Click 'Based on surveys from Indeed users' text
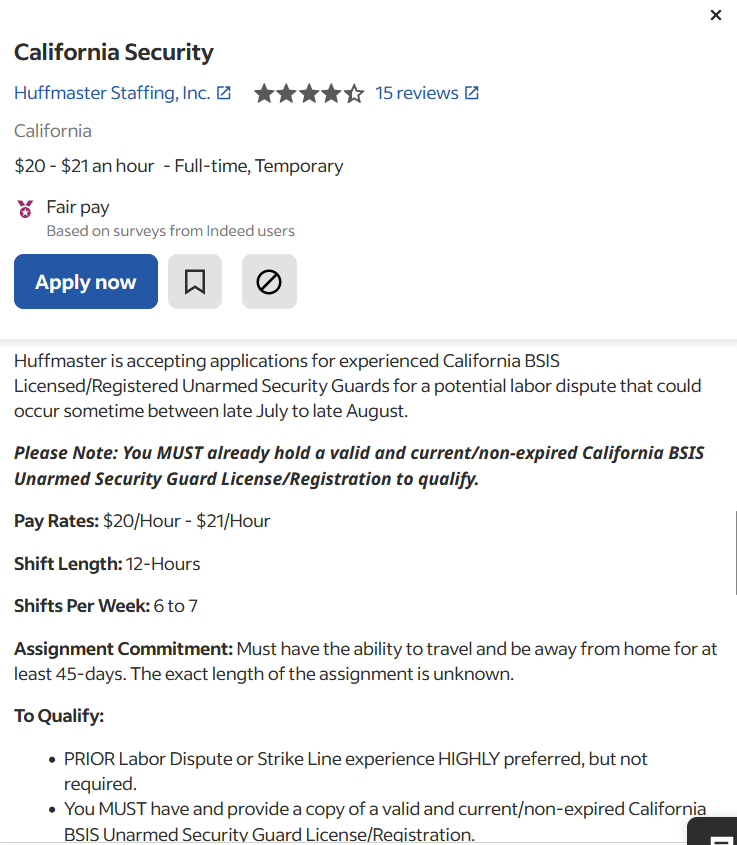 (170, 231)
